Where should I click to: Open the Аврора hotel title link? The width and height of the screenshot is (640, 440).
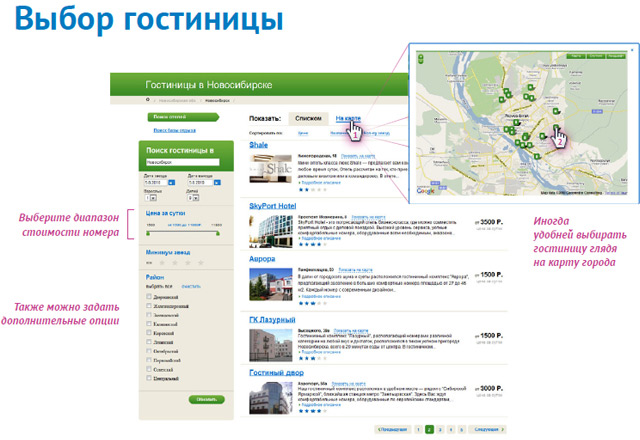point(262,259)
